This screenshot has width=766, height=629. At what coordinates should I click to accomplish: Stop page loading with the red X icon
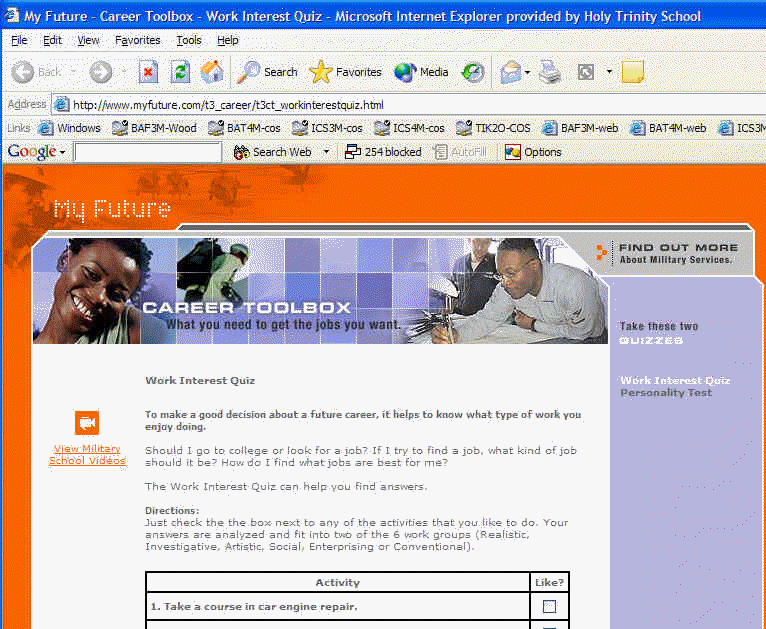pyautogui.click(x=148, y=72)
